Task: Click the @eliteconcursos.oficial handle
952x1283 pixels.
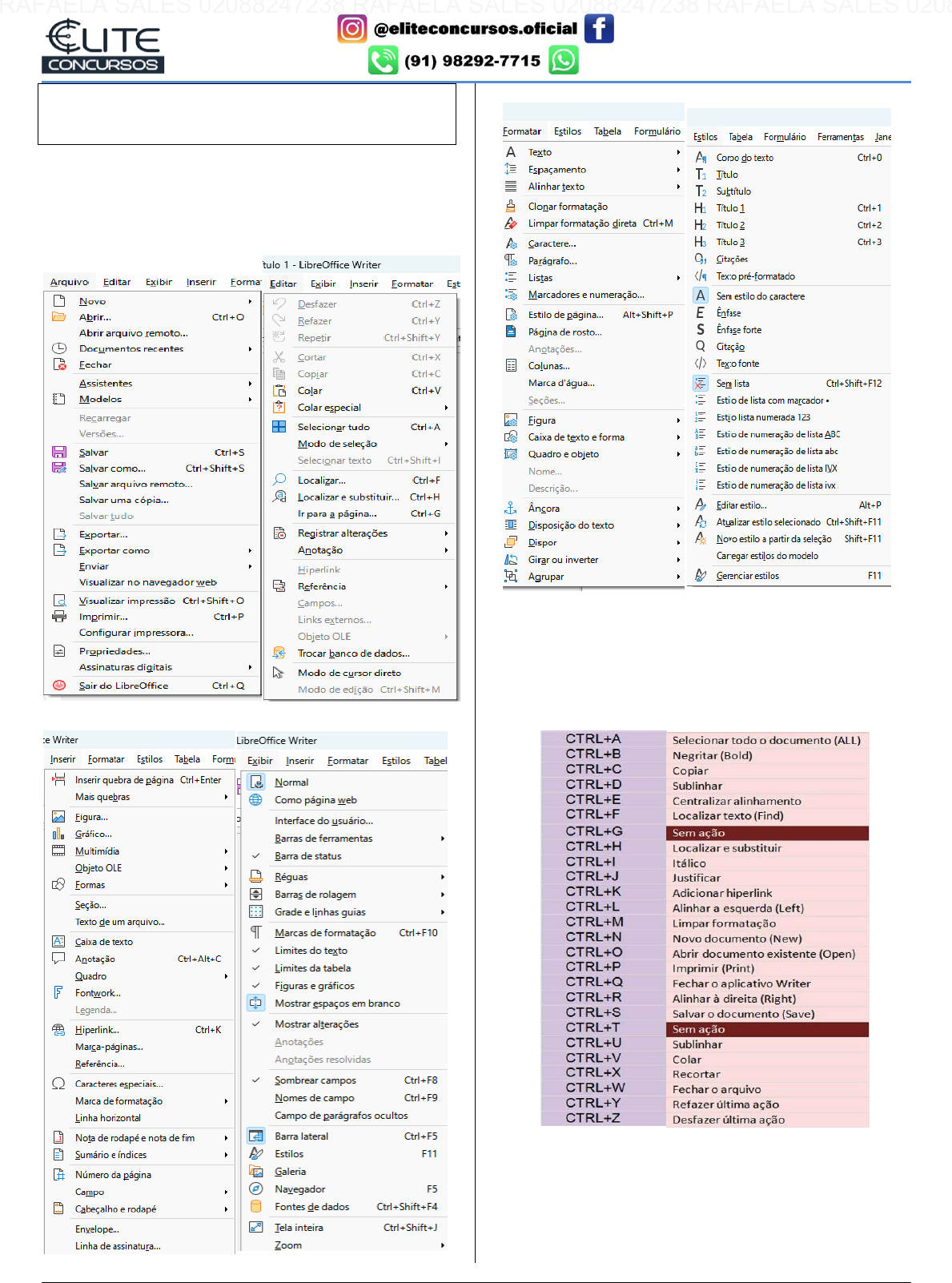Action: point(475,29)
